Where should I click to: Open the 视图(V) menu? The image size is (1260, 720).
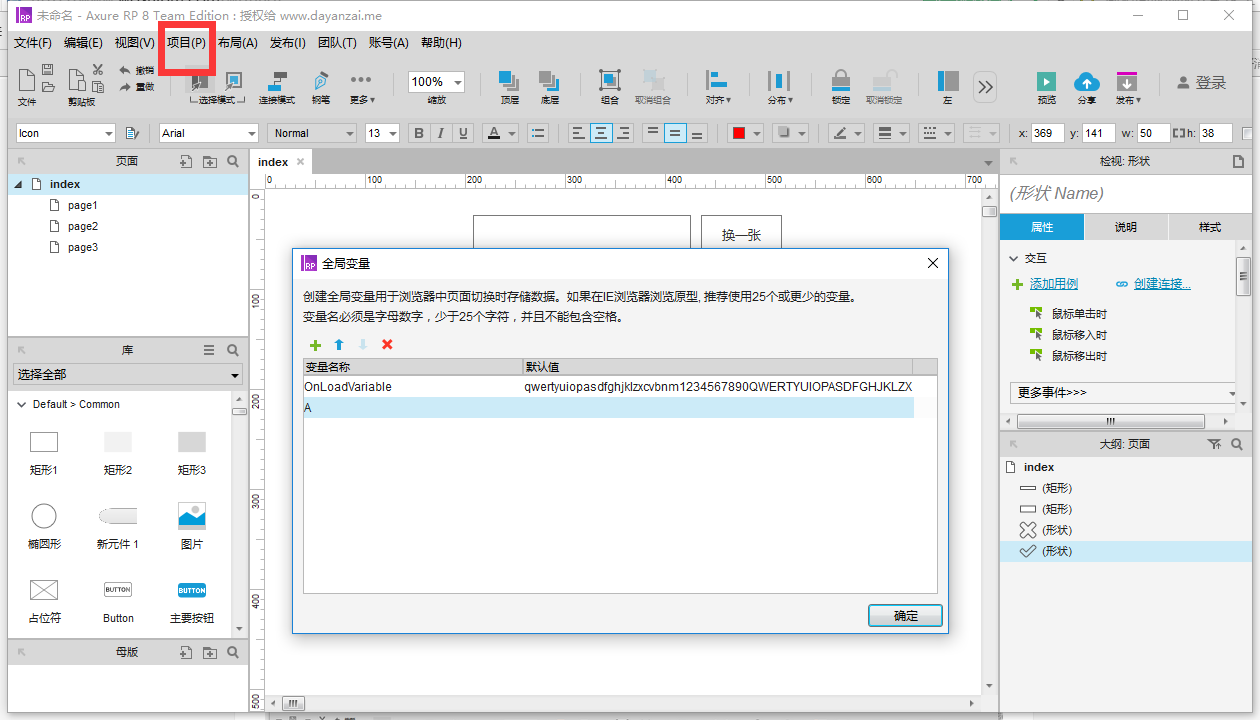[x=135, y=43]
